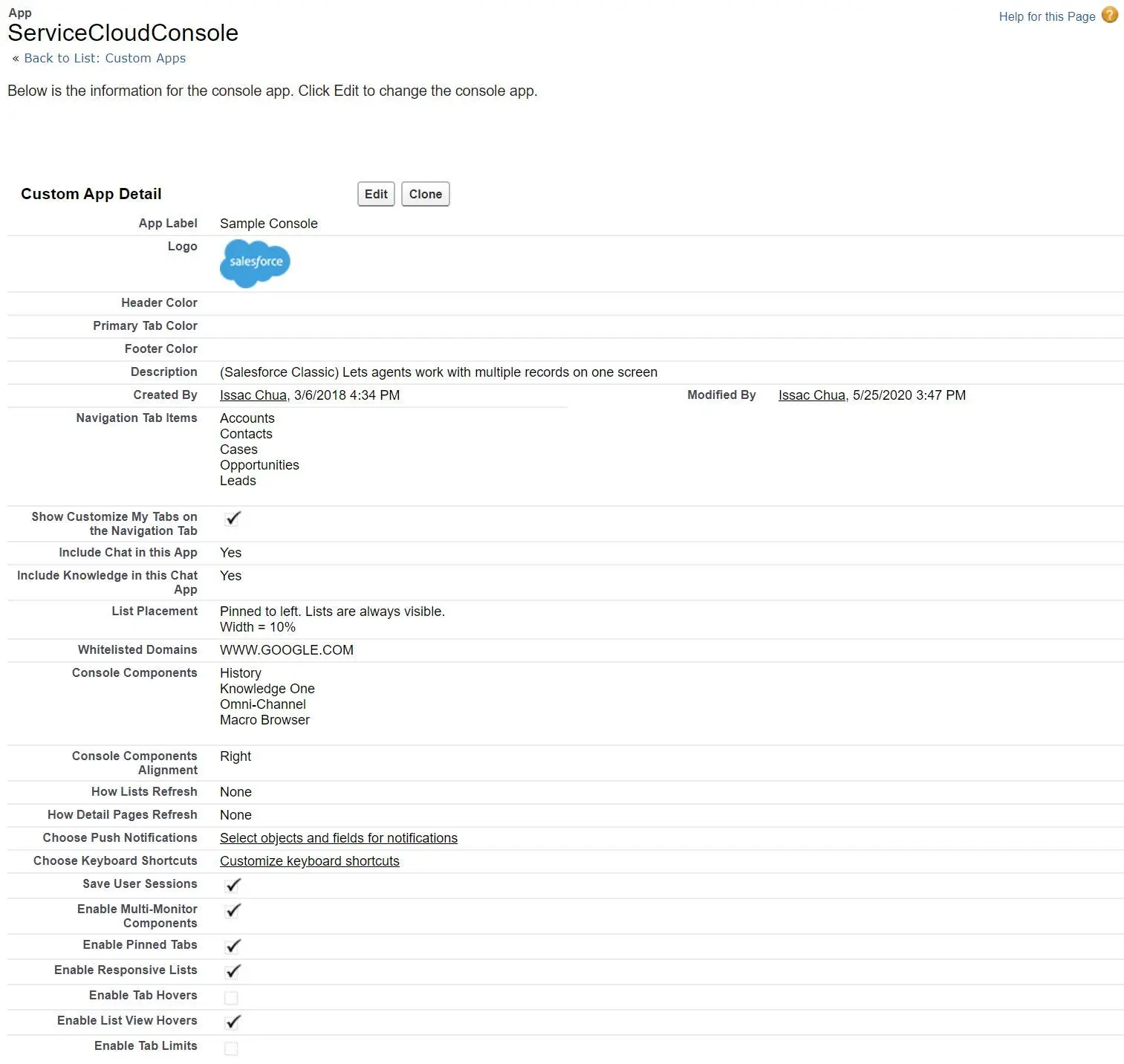This screenshot has height=1064, width=1124.
Task: Select the Opportunities navigation tab item
Action: click(x=259, y=465)
